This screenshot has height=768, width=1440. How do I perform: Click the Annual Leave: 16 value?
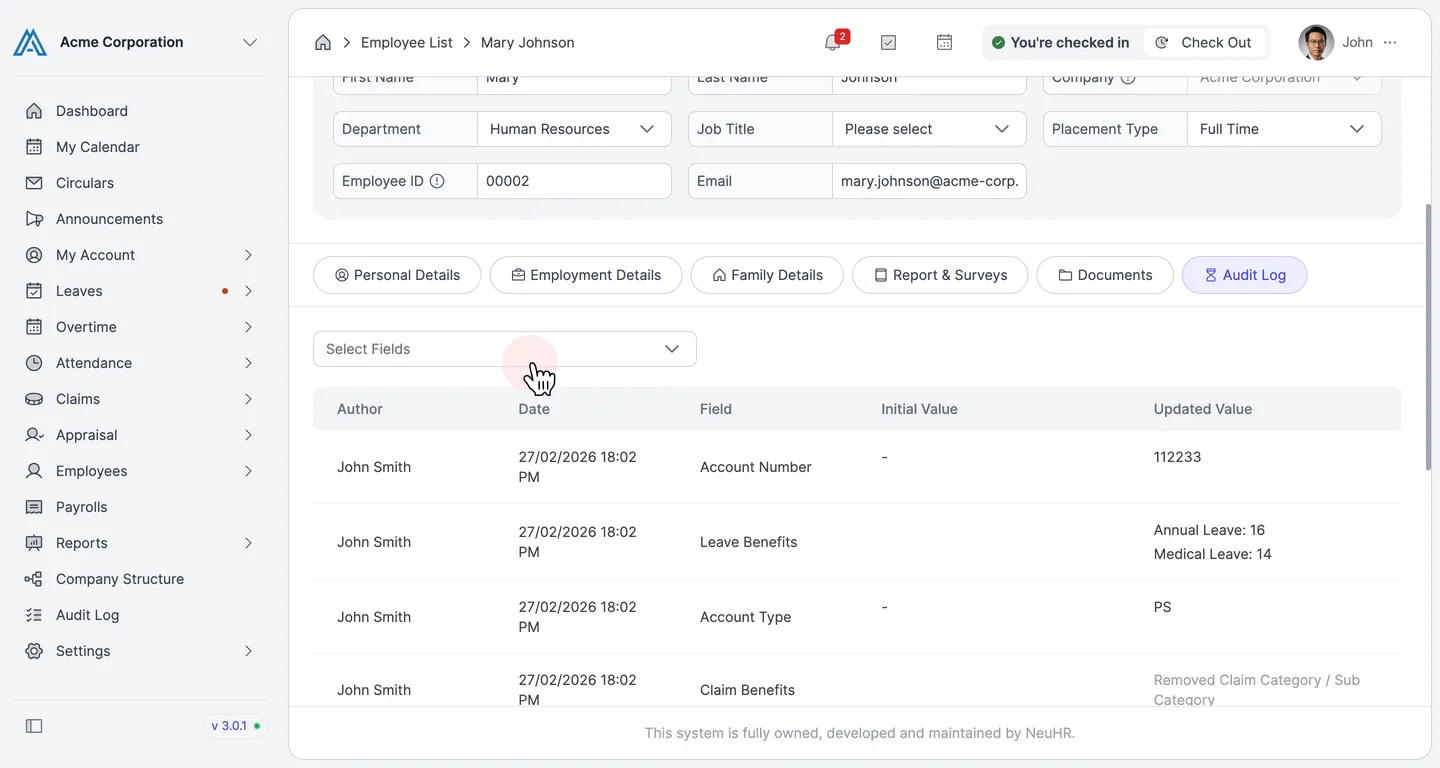(x=1209, y=530)
